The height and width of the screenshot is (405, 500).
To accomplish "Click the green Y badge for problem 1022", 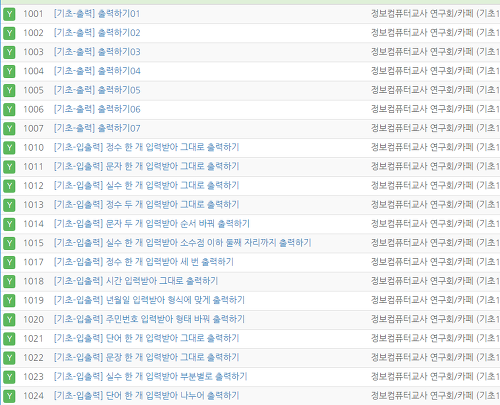I will point(9,358).
